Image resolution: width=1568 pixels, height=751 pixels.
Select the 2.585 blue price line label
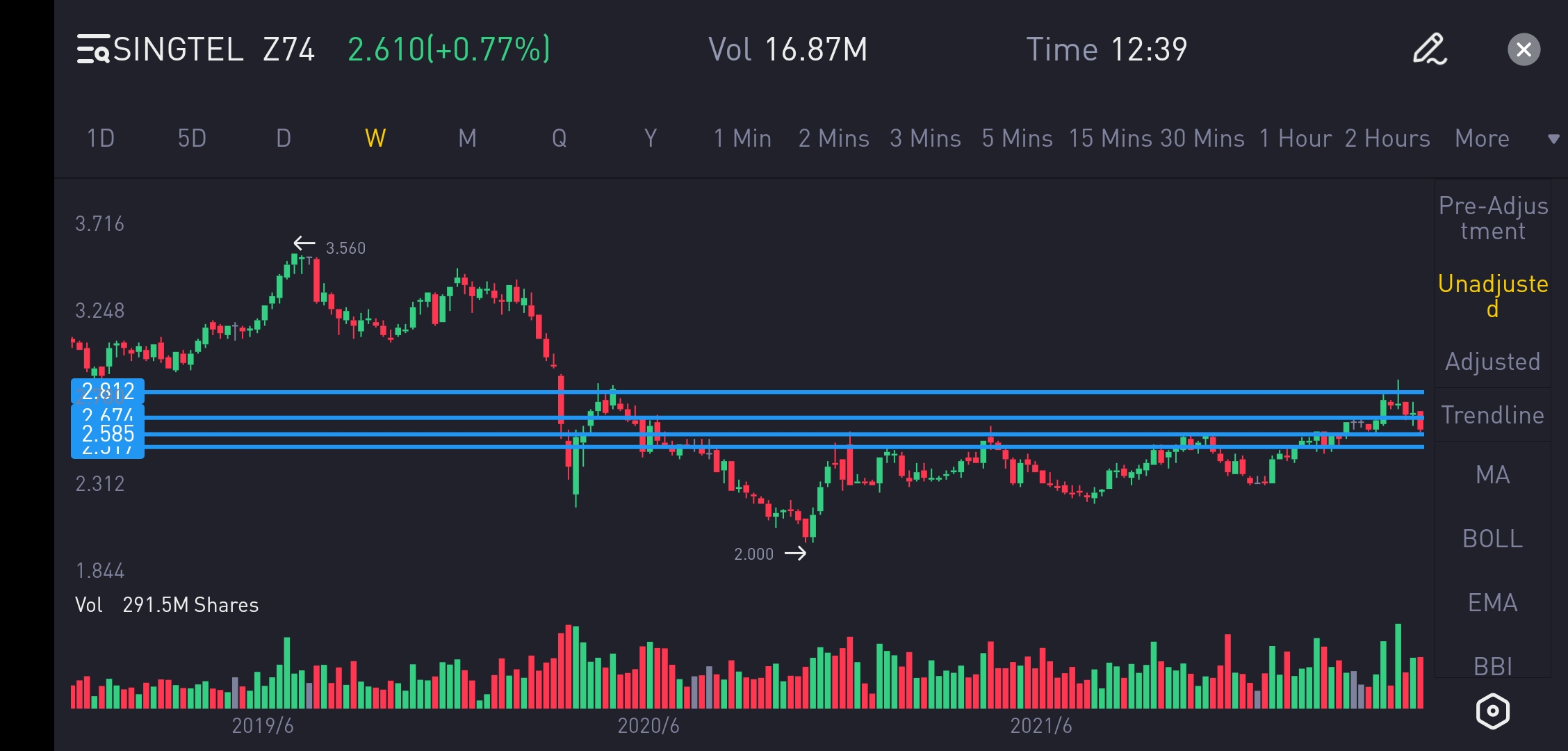tap(108, 434)
